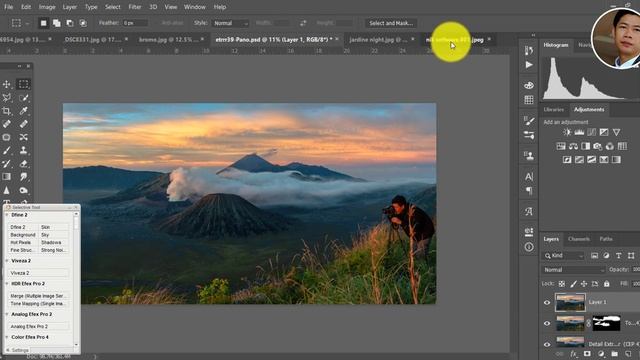Open the History panel icon
Viewport: 640px width, 360px height.
pos(529,50)
